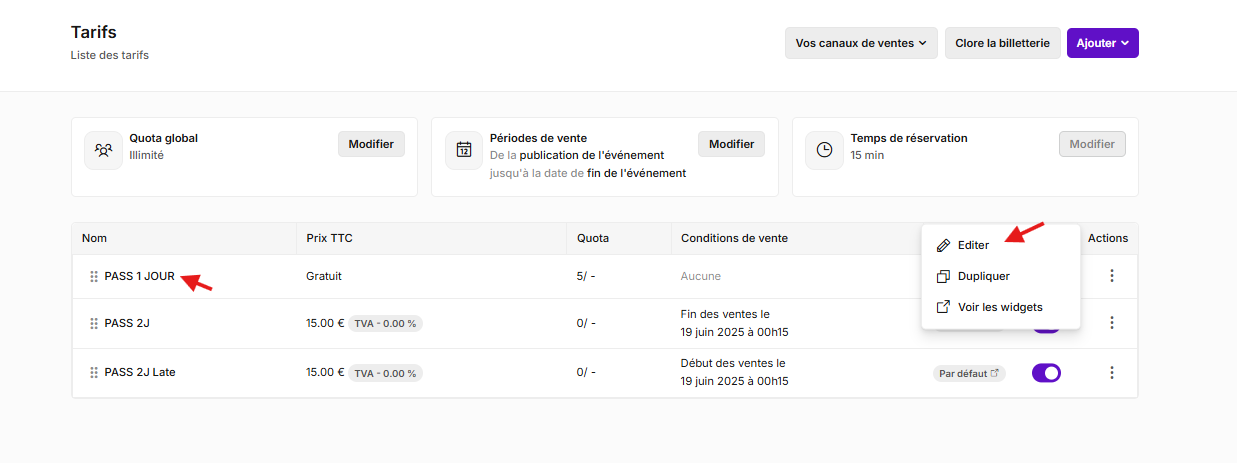Click the Gratuit price in PASS 1 JOUR row

coord(324,276)
